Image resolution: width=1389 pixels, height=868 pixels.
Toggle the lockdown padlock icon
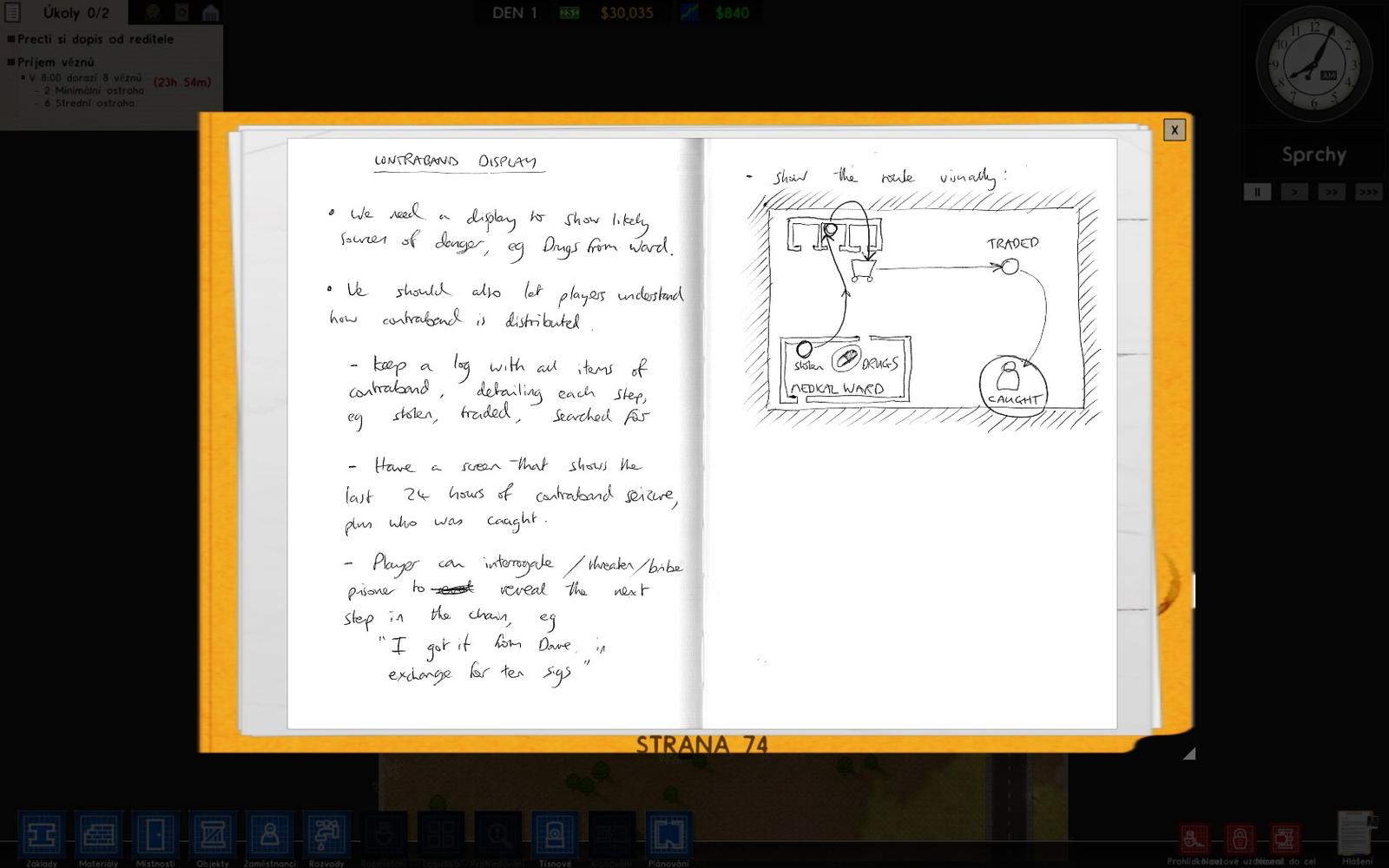point(1240,839)
